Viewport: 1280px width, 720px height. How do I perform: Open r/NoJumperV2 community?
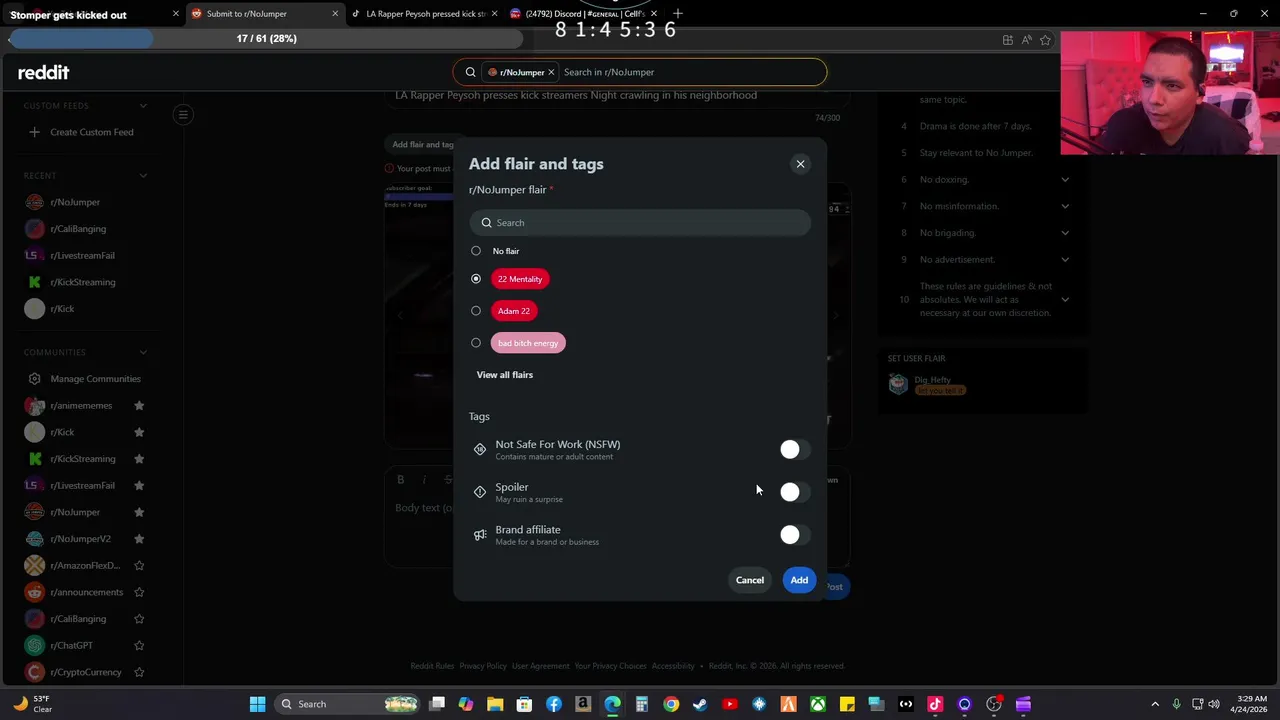coord(81,539)
